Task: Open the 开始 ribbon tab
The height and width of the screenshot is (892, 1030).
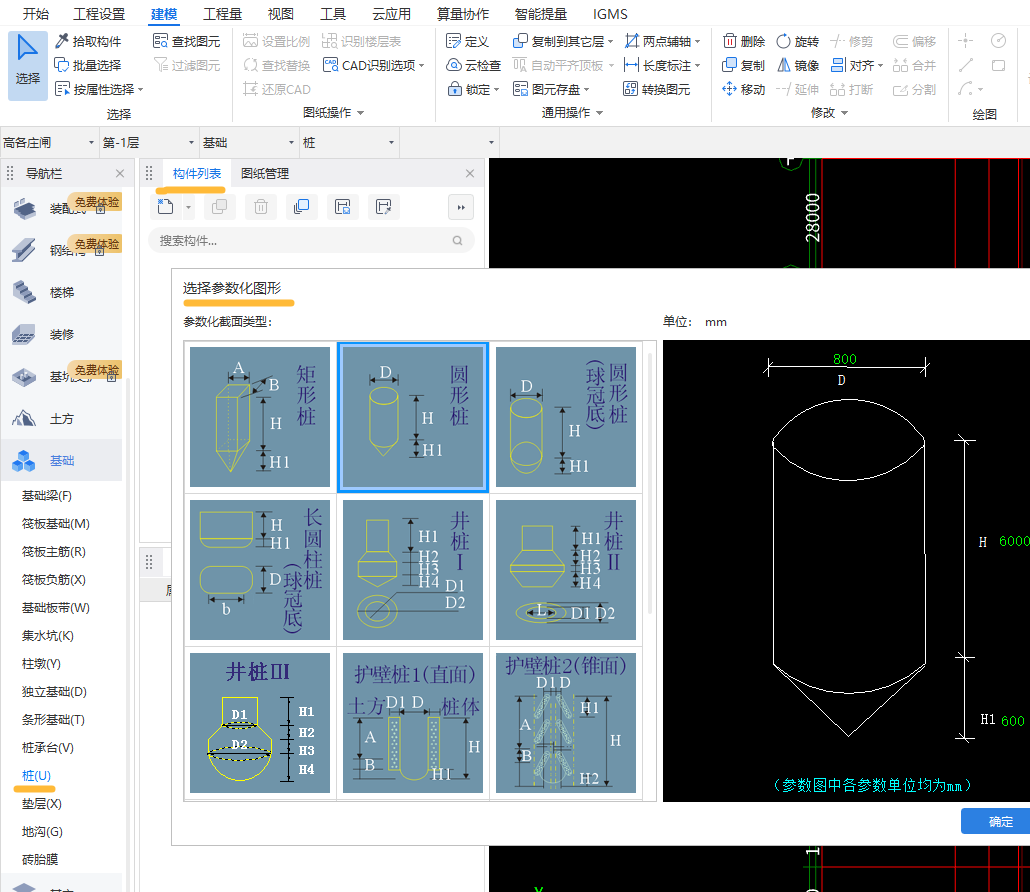Action: [x=35, y=14]
